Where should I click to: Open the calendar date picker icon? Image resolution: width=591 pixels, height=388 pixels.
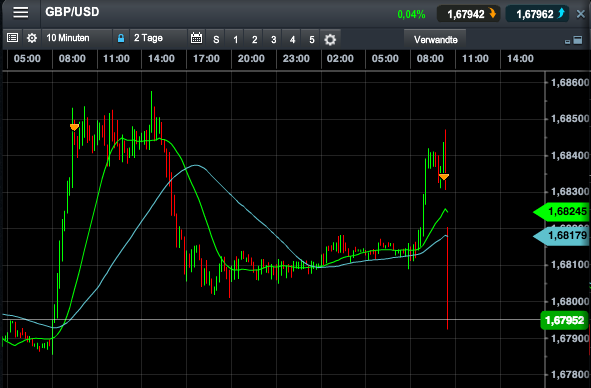point(196,38)
